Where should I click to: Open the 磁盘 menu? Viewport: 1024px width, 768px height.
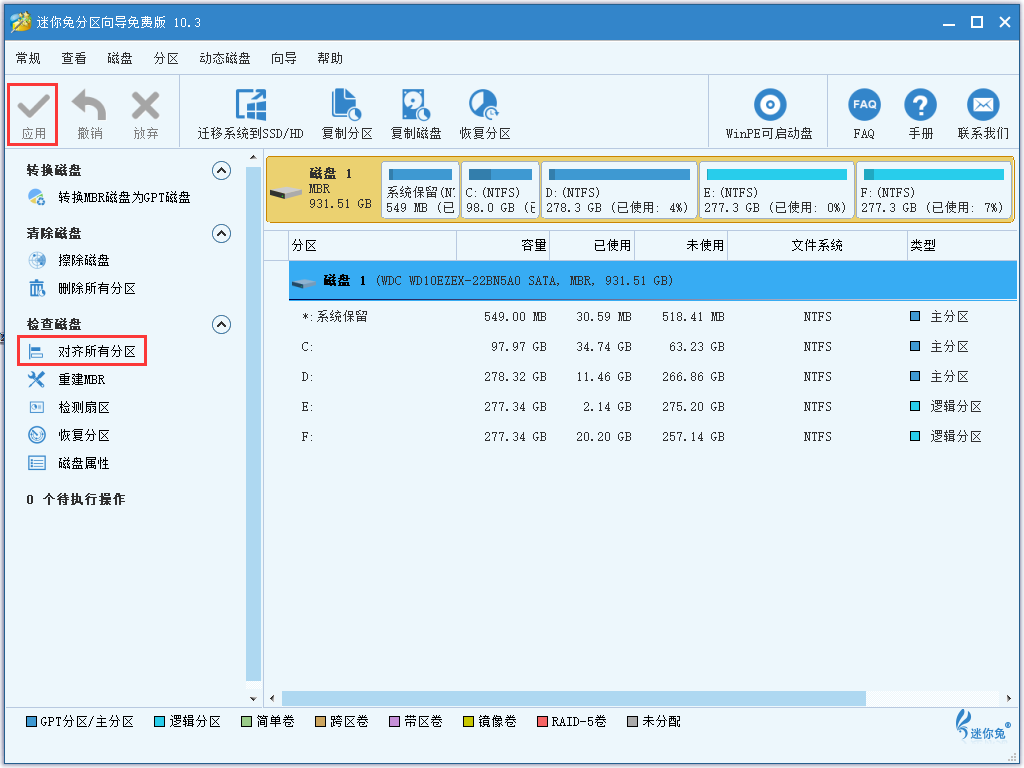click(x=120, y=59)
